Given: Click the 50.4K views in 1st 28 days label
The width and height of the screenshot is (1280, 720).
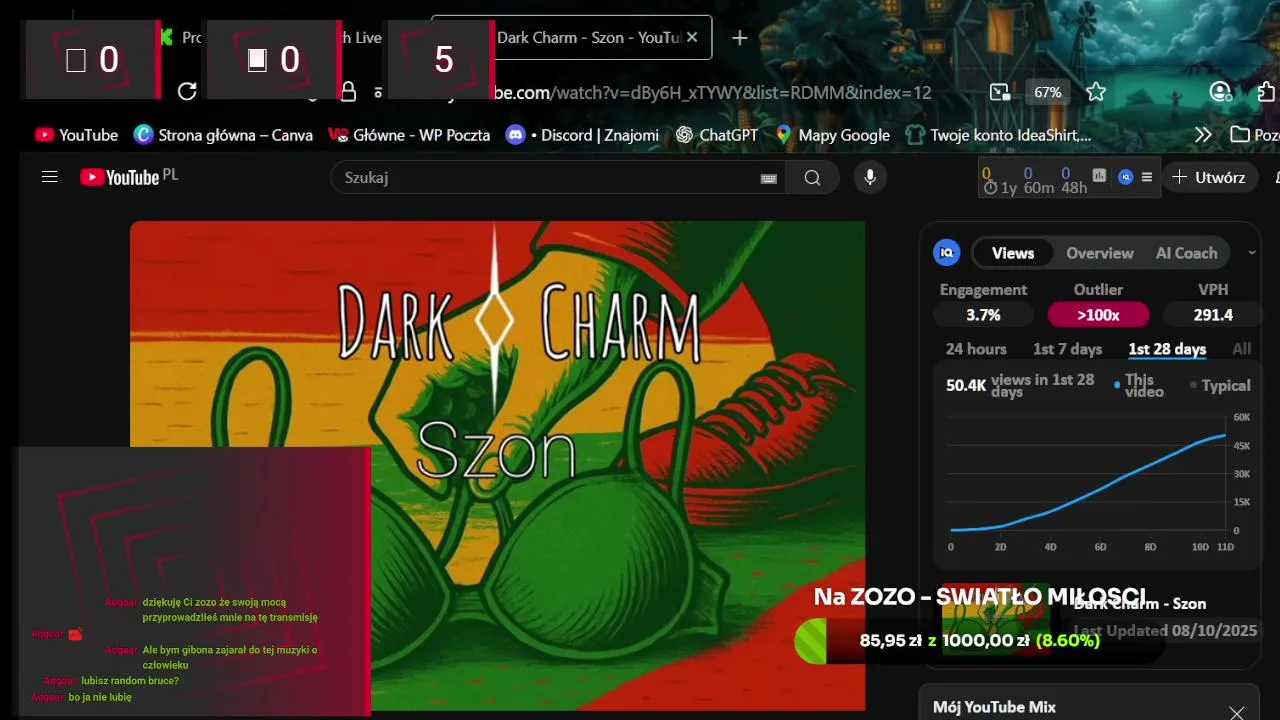Looking at the screenshot, I should pos(1020,385).
